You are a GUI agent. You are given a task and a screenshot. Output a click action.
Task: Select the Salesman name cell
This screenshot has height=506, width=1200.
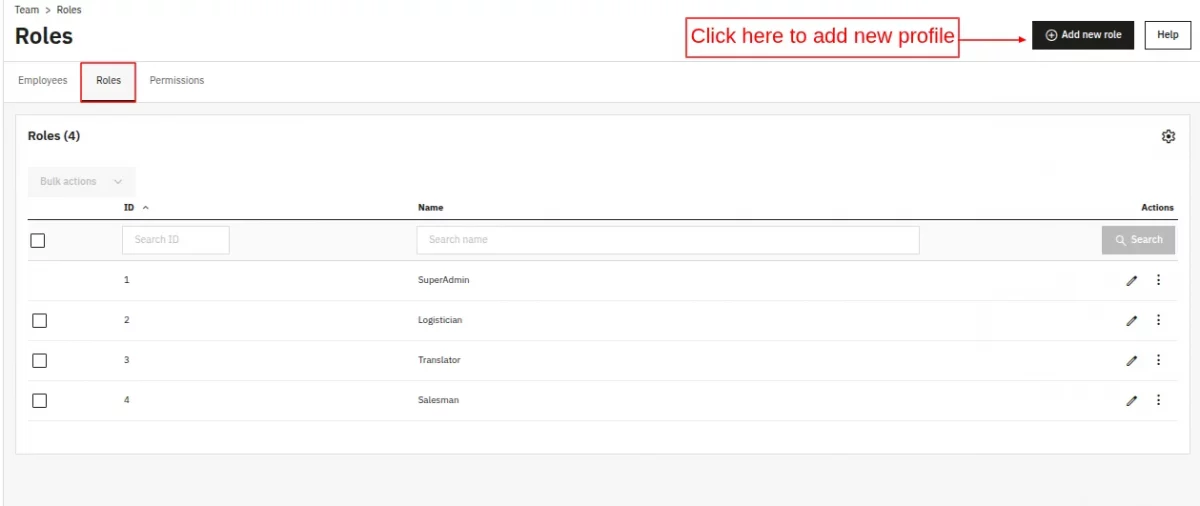click(438, 400)
